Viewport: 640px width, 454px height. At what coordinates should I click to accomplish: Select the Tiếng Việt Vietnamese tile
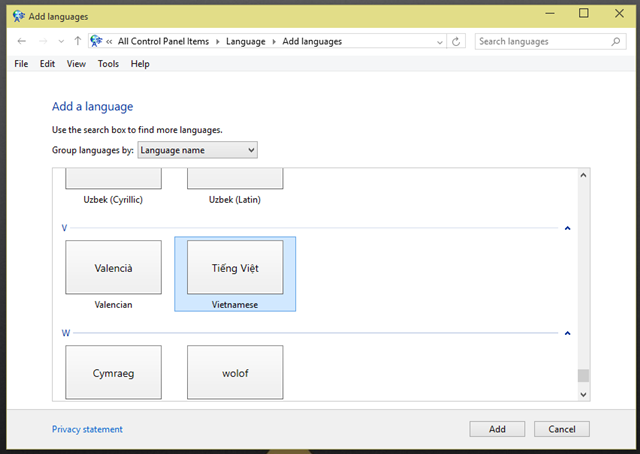tap(235, 274)
